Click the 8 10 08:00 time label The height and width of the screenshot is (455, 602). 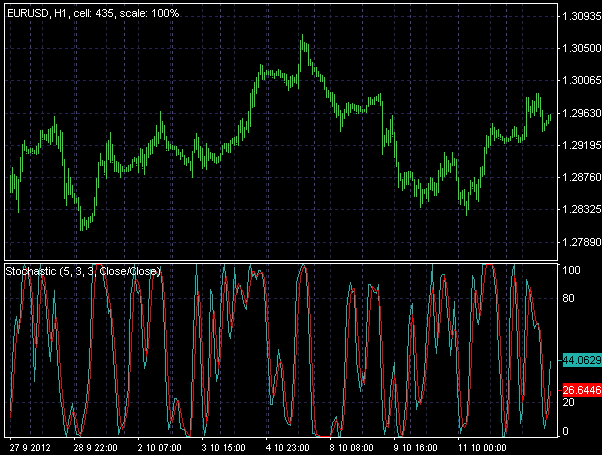tap(351, 448)
